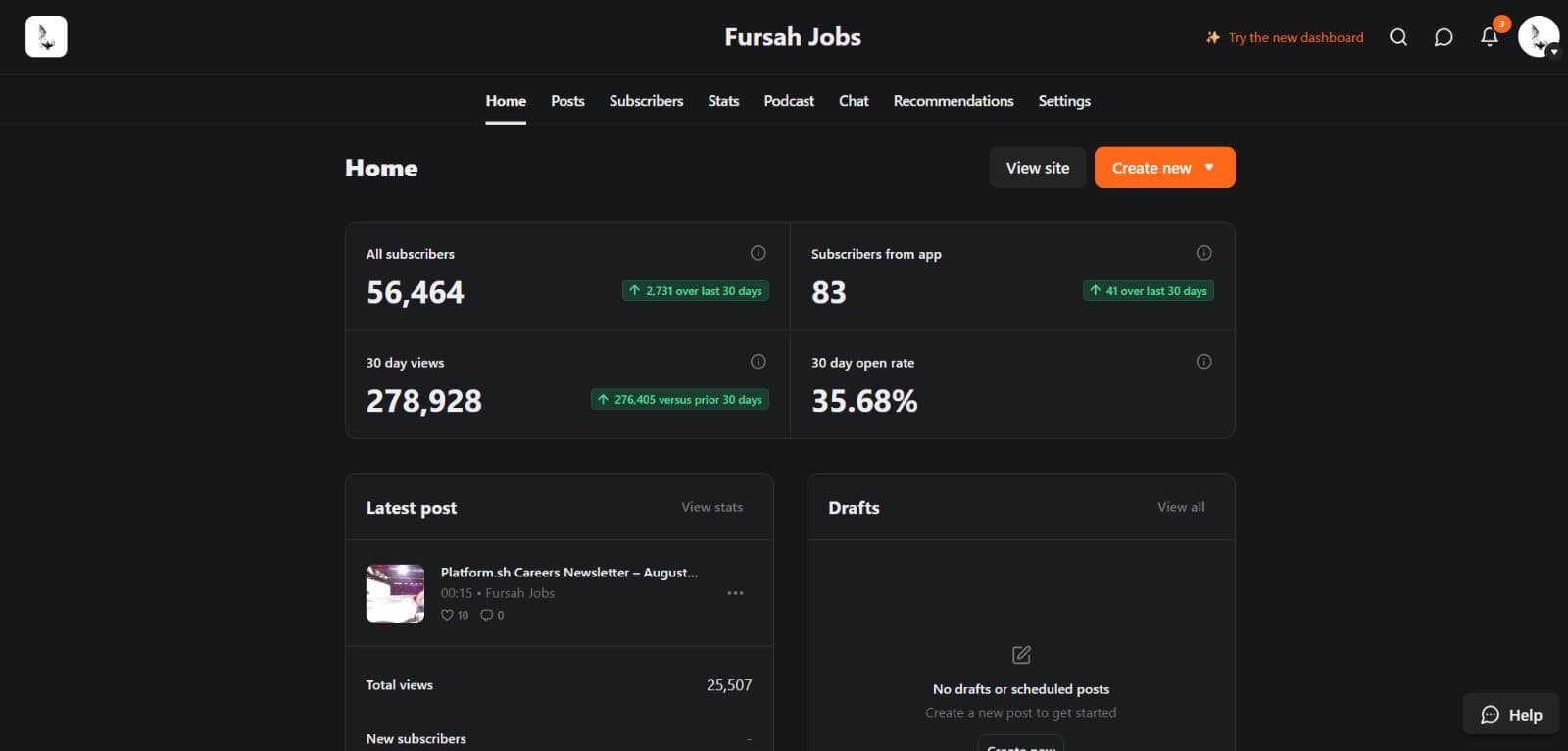
Task: Click the Drafts heading
Action: point(854,508)
